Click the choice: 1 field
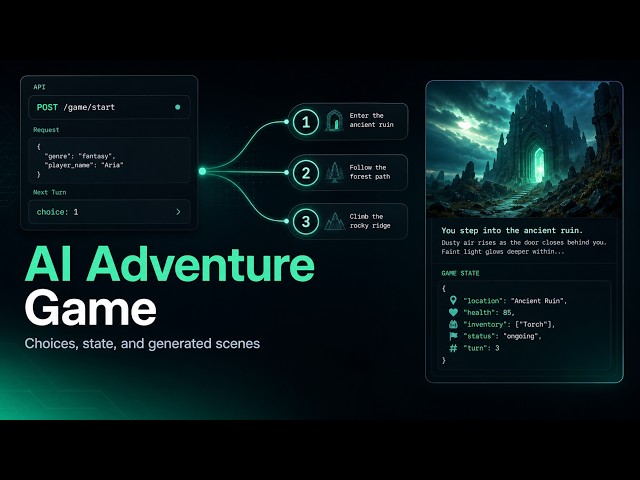 109,212
